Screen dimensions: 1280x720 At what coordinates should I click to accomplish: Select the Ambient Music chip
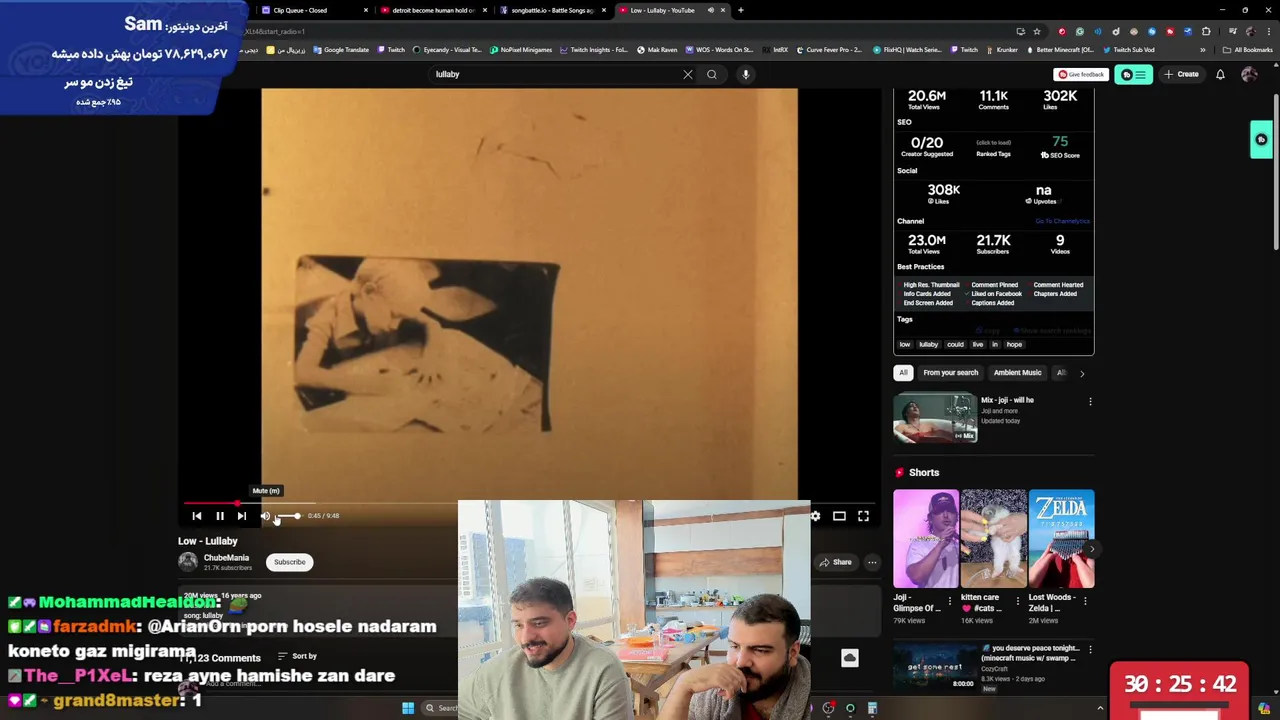click(1017, 373)
